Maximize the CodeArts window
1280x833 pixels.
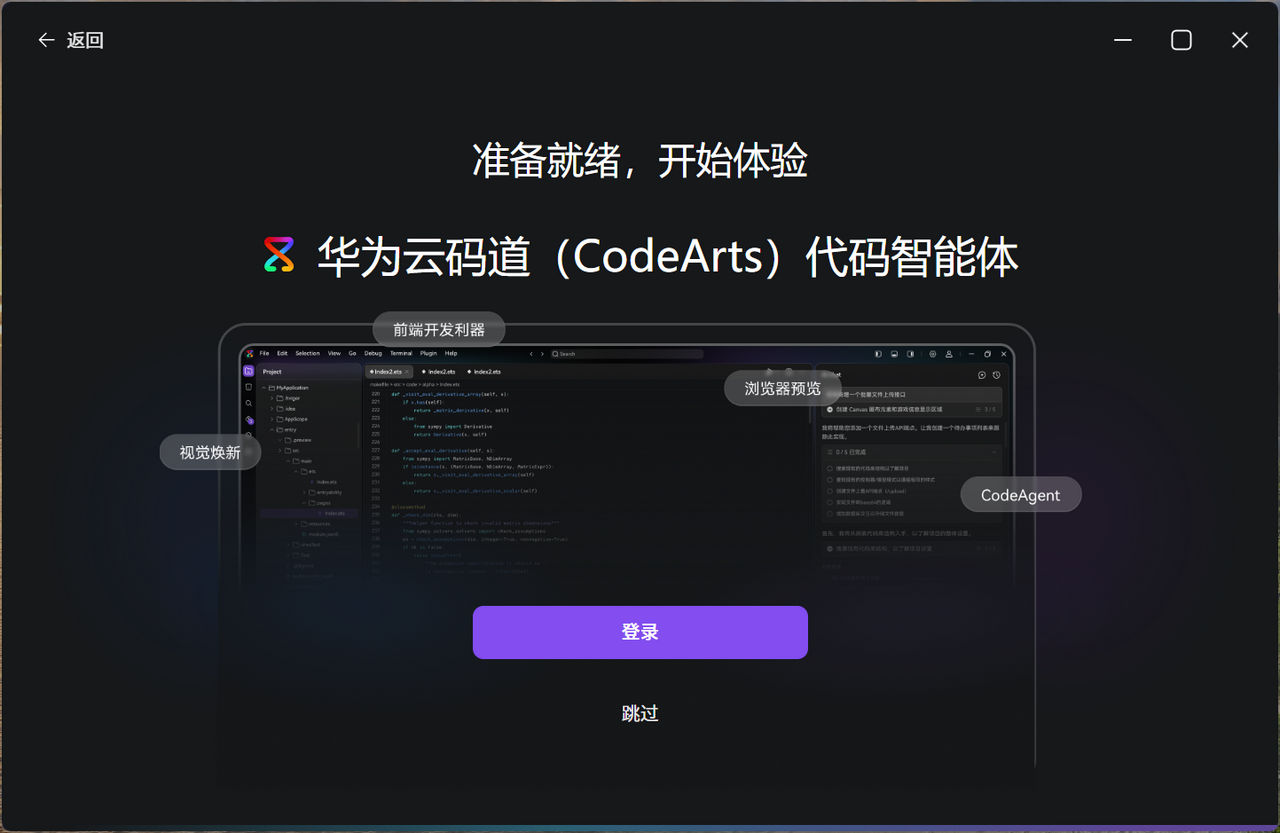tap(1181, 40)
